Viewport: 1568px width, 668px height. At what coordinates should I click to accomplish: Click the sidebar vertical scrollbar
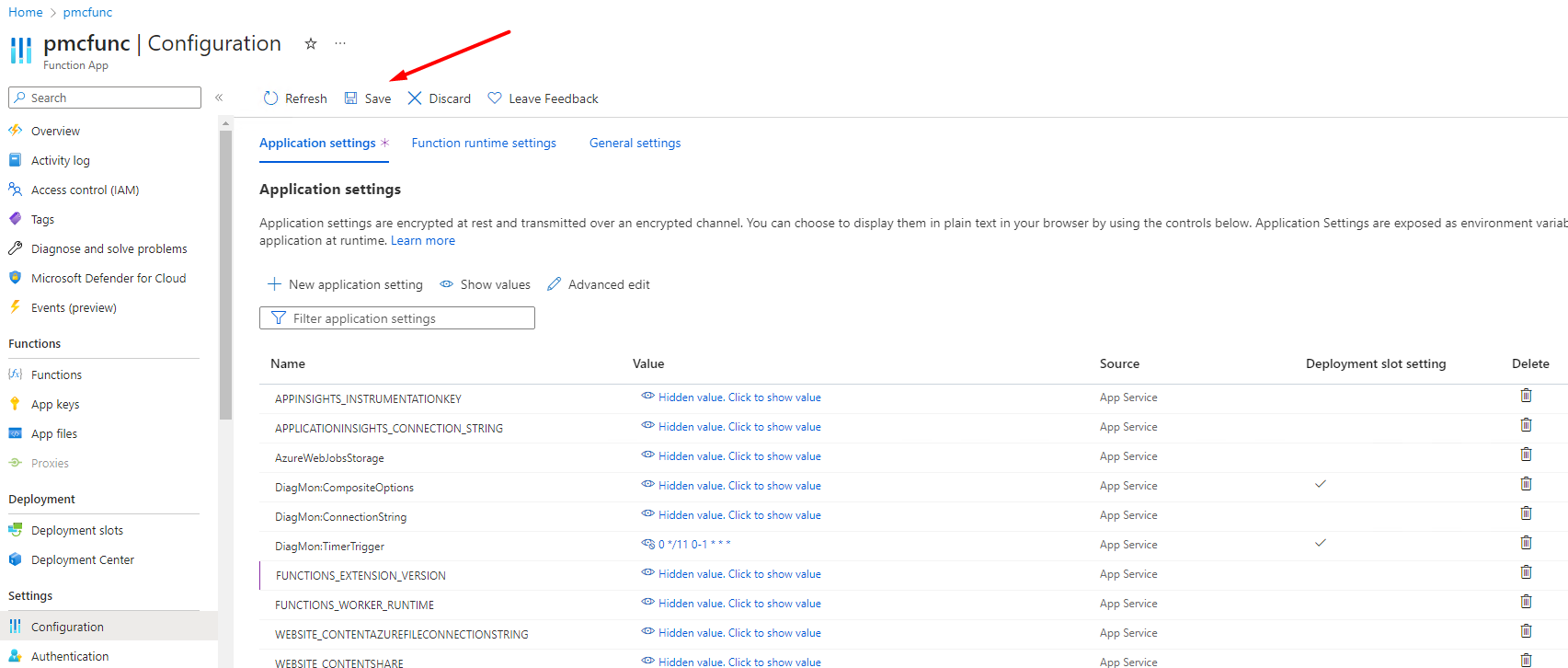pos(226,275)
